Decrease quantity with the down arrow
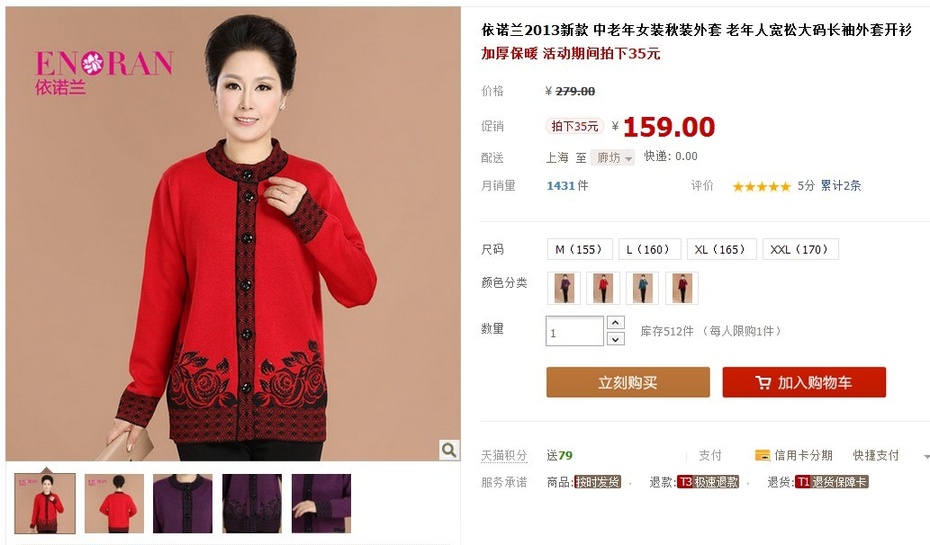Screen dimensions: 930x545 tap(616, 339)
